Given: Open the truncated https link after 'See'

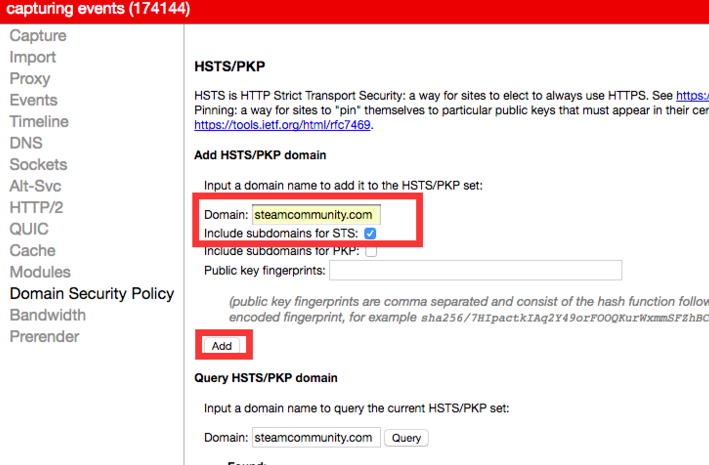Looking at the screenshot, I should 692,95.
